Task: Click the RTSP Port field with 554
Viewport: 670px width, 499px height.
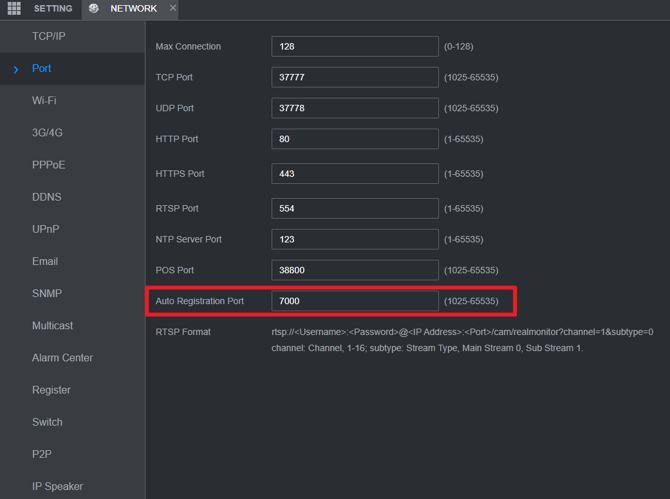Action: click(x=354, y=208)
